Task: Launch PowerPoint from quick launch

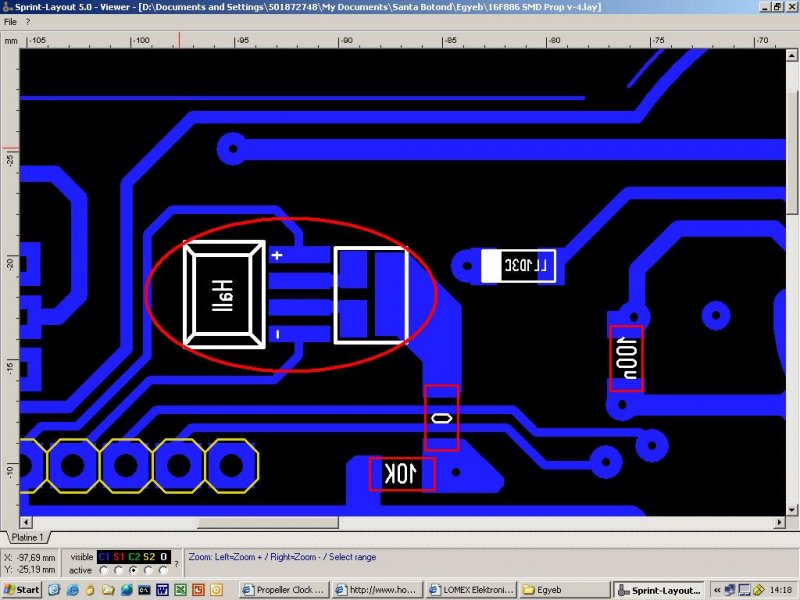Action: (198, 590)
